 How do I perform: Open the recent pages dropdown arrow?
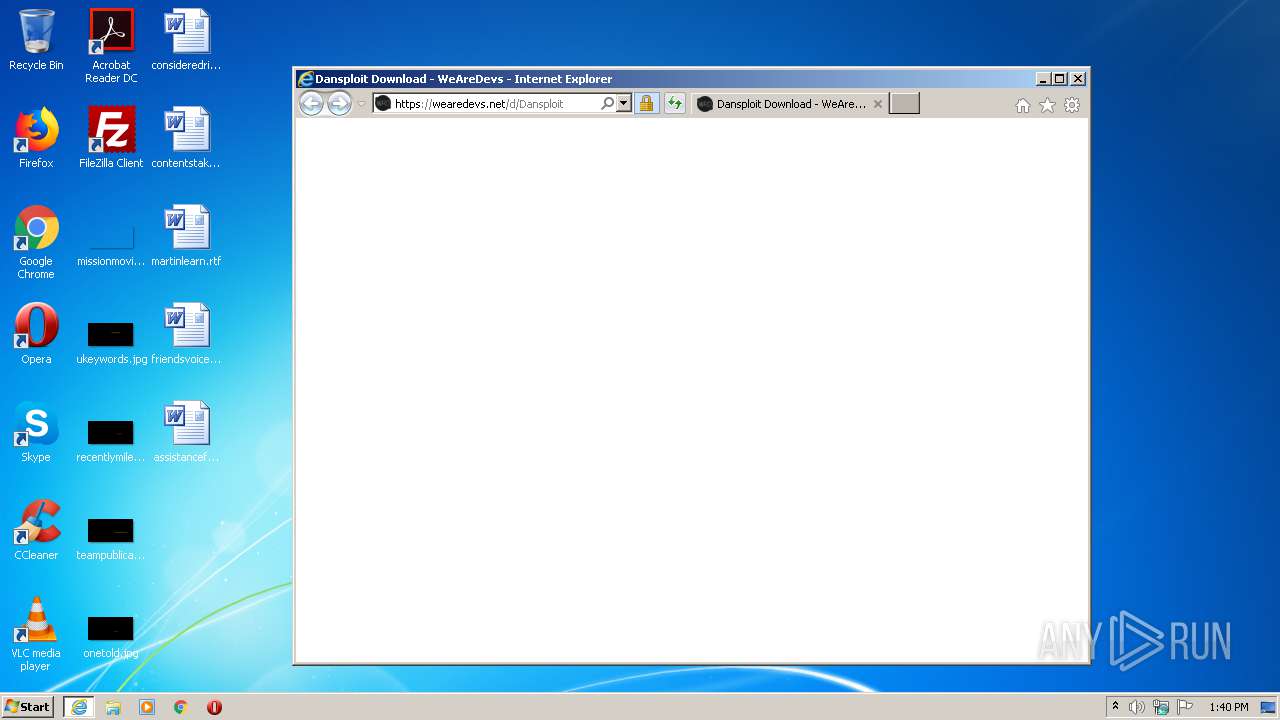pyautogui.click(x=361, y=104)
